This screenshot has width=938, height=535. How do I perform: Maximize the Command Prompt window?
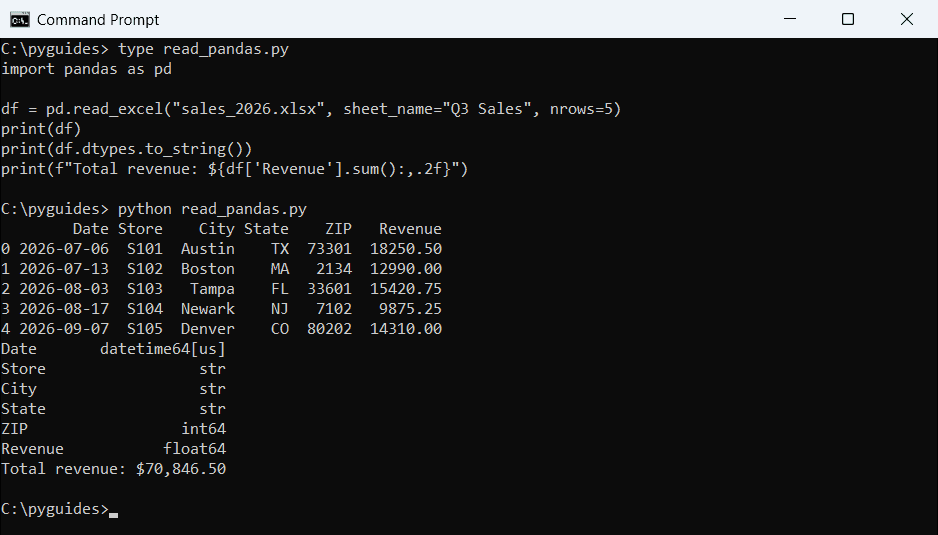pyautogui.click(x=848, y=19)
